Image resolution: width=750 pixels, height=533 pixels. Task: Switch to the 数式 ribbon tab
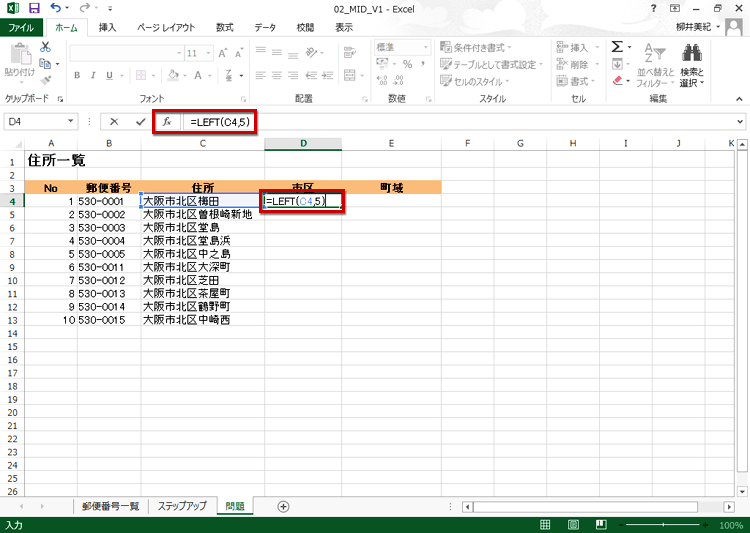pyautogui.click(x=224, y=27)
